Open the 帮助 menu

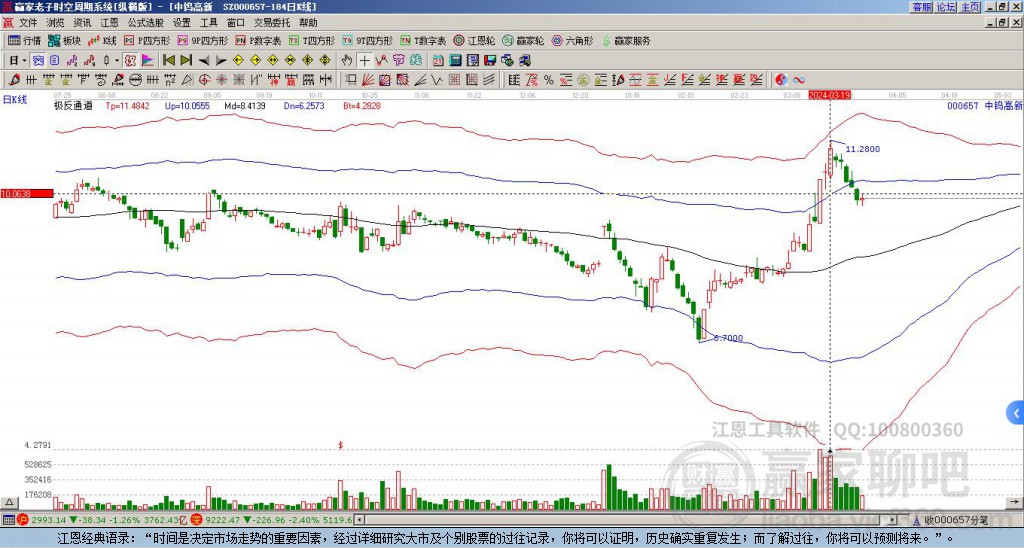click(308, 23)
